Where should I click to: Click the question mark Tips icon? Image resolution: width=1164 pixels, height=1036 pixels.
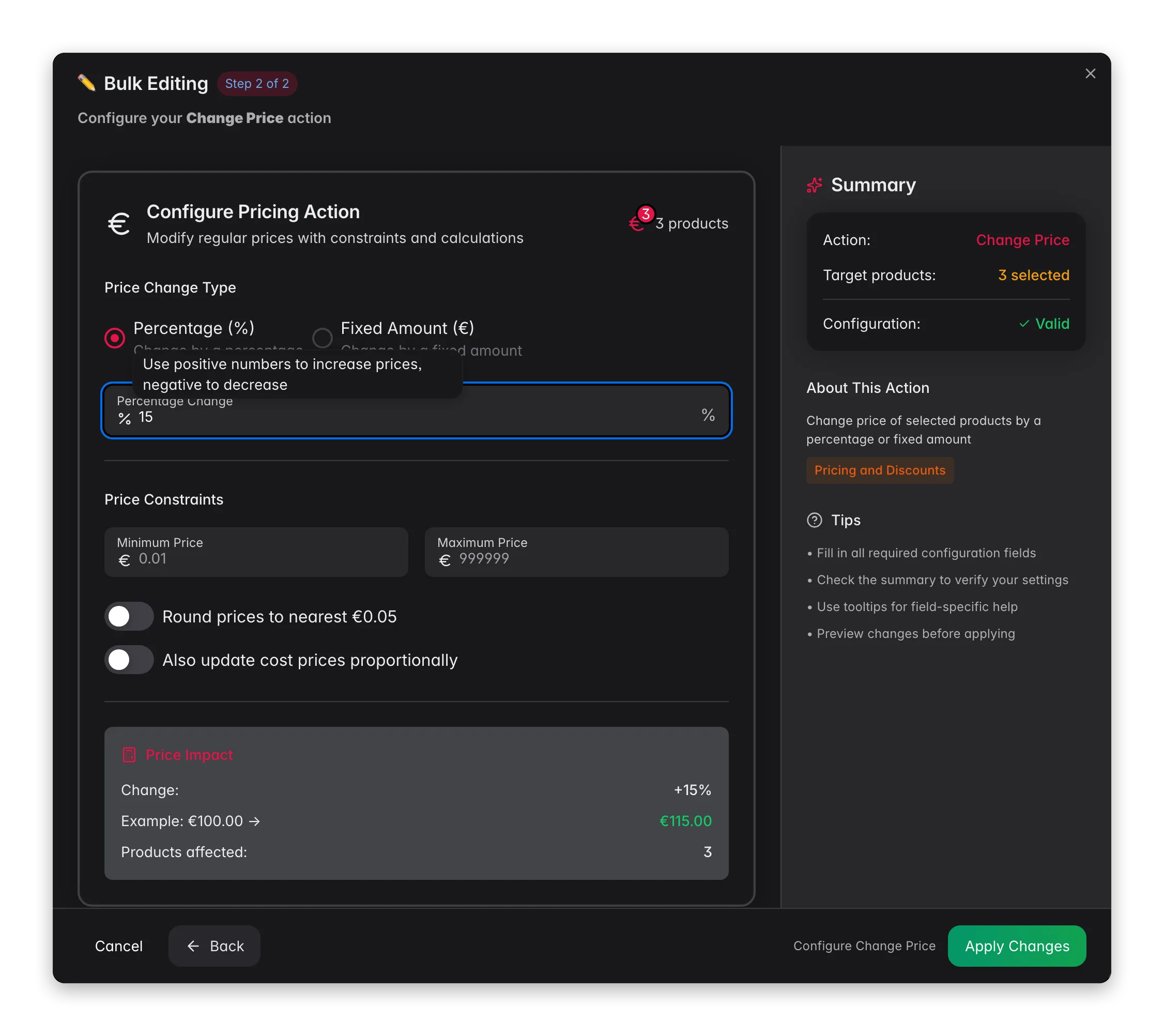click(x=815, y=520)
